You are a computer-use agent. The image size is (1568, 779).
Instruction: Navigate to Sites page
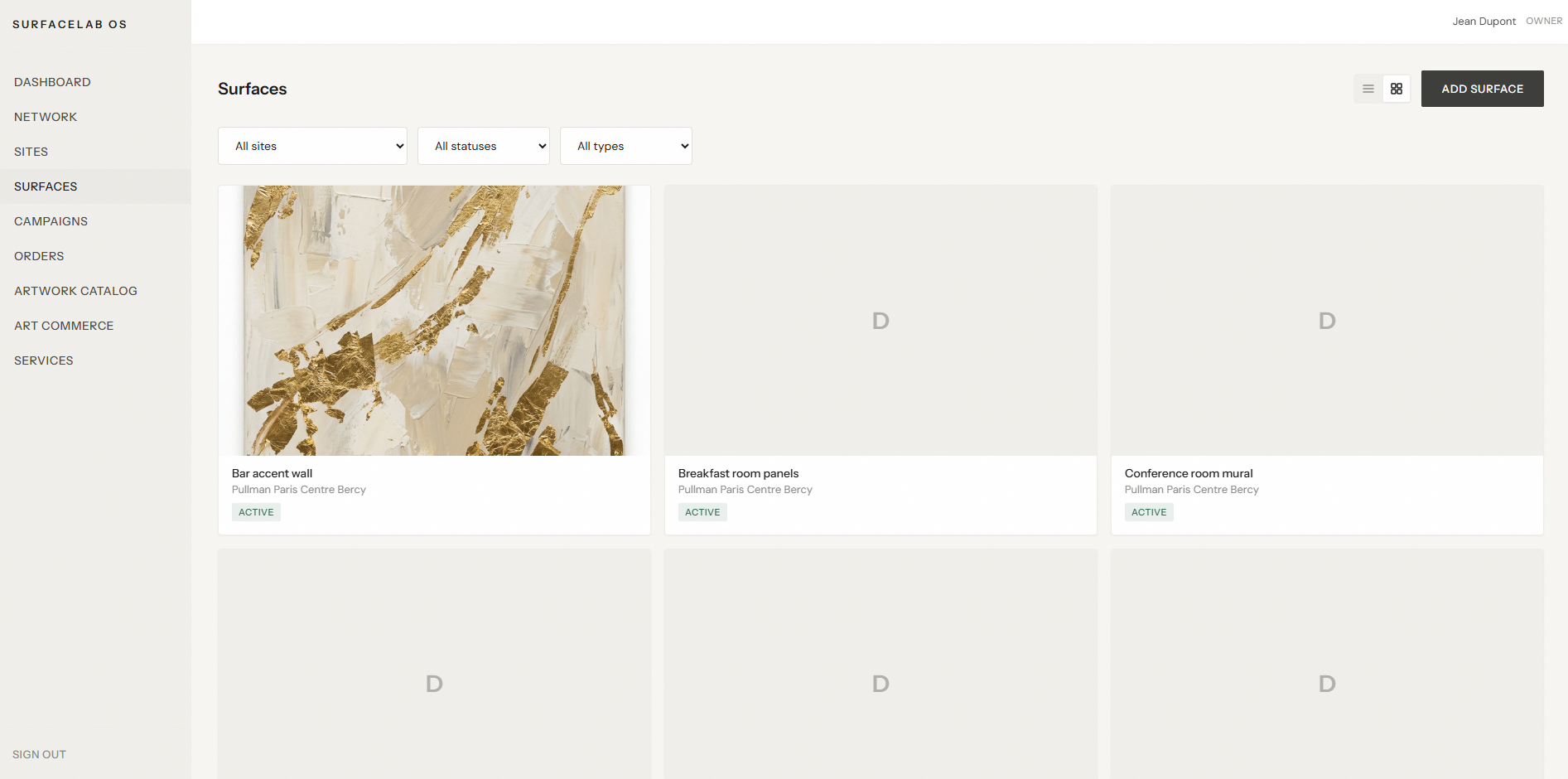(x=31, y=152)
